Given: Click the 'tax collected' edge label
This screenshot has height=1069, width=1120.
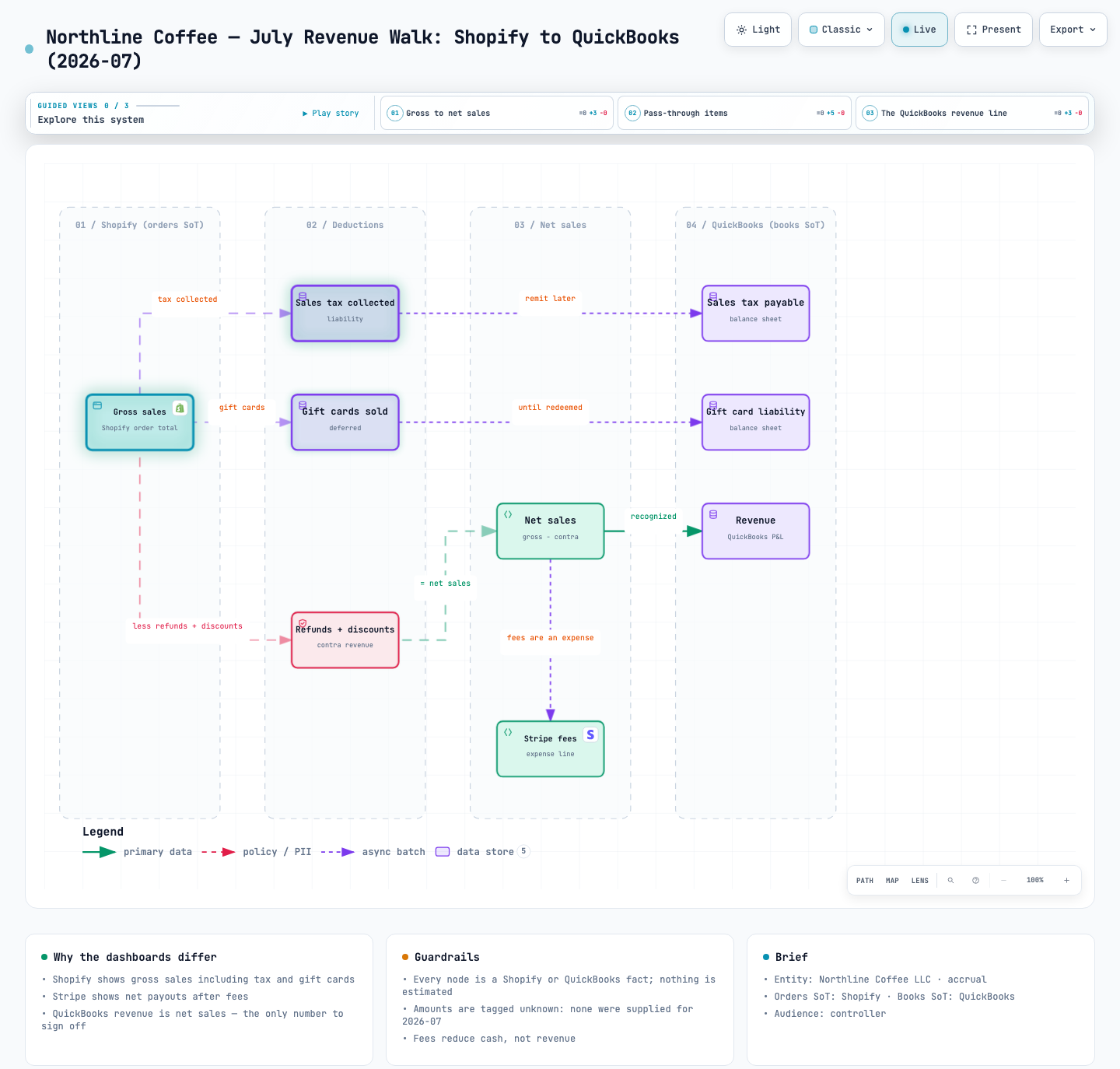Looking at the screenshot, I should coord(187,300).
